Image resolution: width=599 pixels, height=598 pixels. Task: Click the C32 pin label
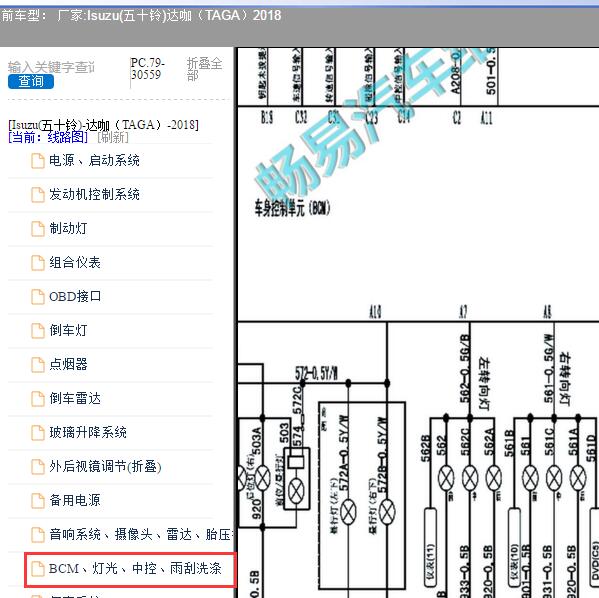tap(301, 117)
